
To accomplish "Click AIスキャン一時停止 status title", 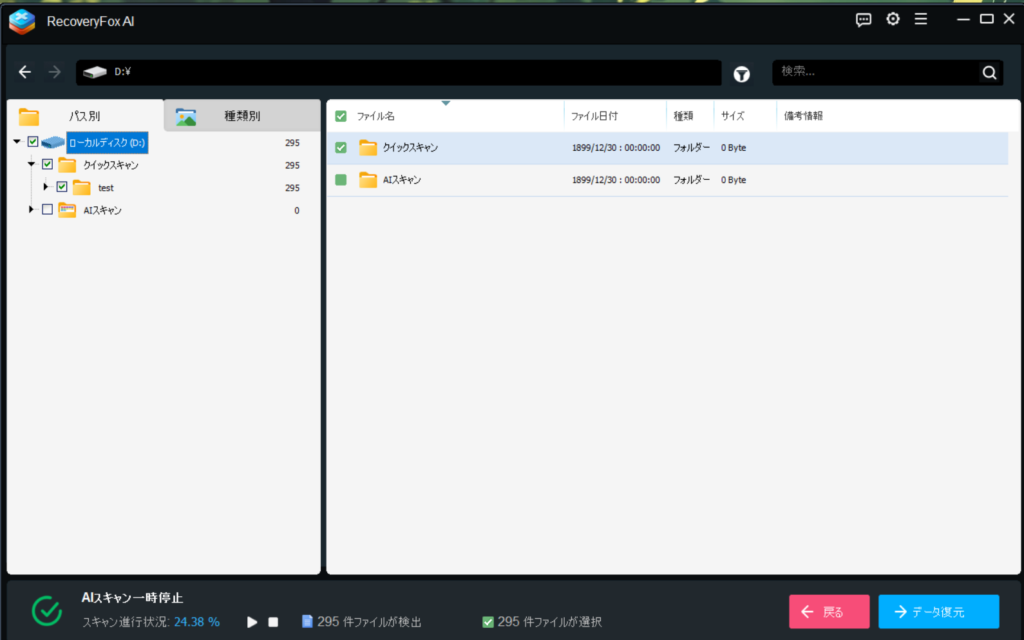I will pyautogui.click(x=132, y=598).
